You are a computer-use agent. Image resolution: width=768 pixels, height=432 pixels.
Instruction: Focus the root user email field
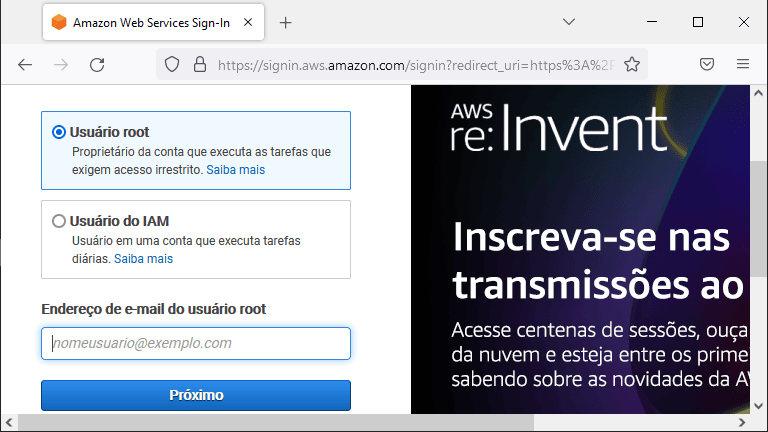[x=196, y=343]
